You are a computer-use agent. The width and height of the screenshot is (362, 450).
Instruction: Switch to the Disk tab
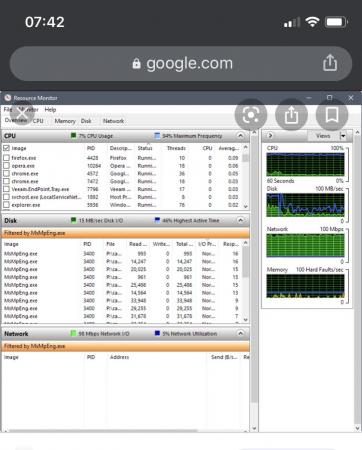tap(86, 121)
